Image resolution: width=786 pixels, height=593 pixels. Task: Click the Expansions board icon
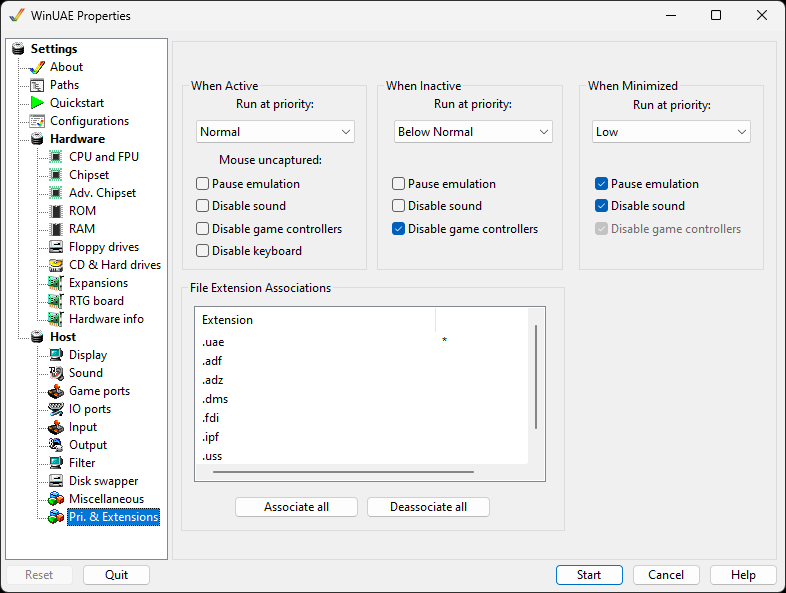[56, 283]
